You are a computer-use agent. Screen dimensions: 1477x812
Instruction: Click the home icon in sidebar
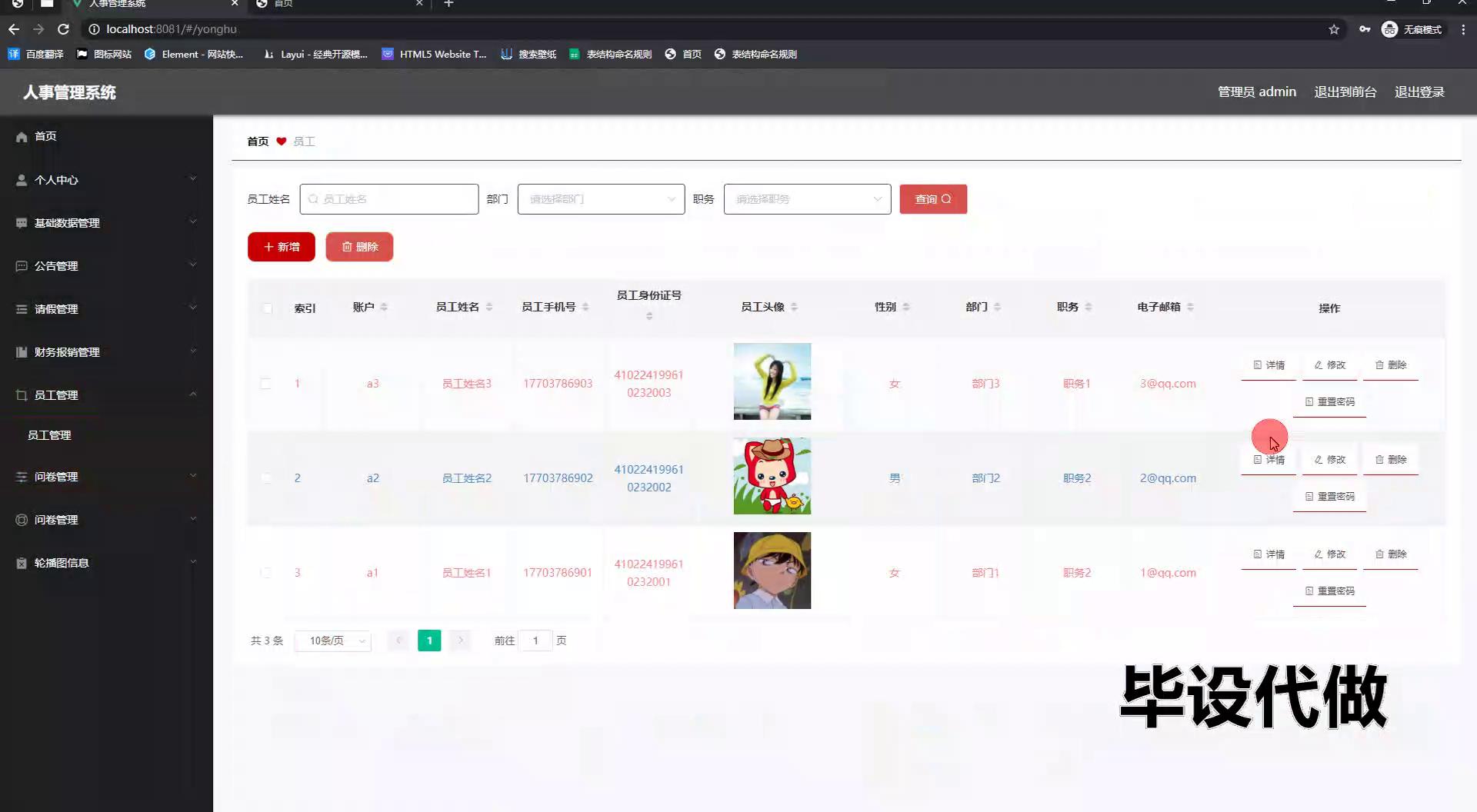[x=22, y=137]
